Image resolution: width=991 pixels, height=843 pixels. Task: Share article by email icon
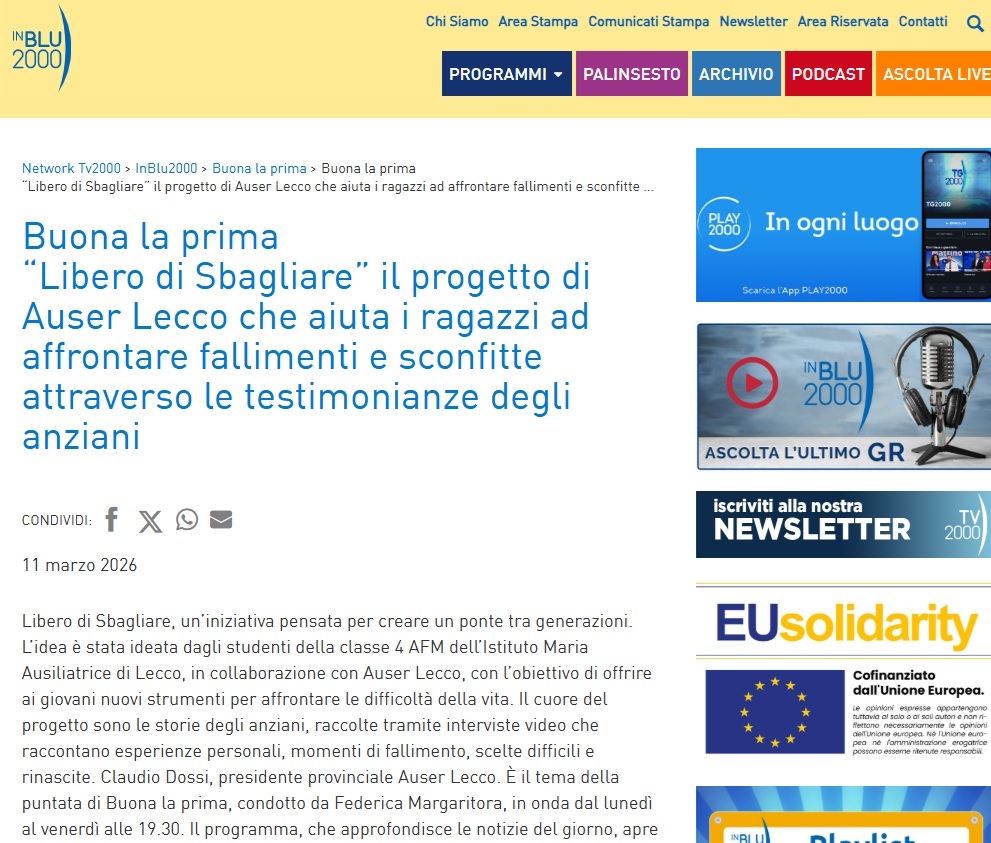point(221,520)
